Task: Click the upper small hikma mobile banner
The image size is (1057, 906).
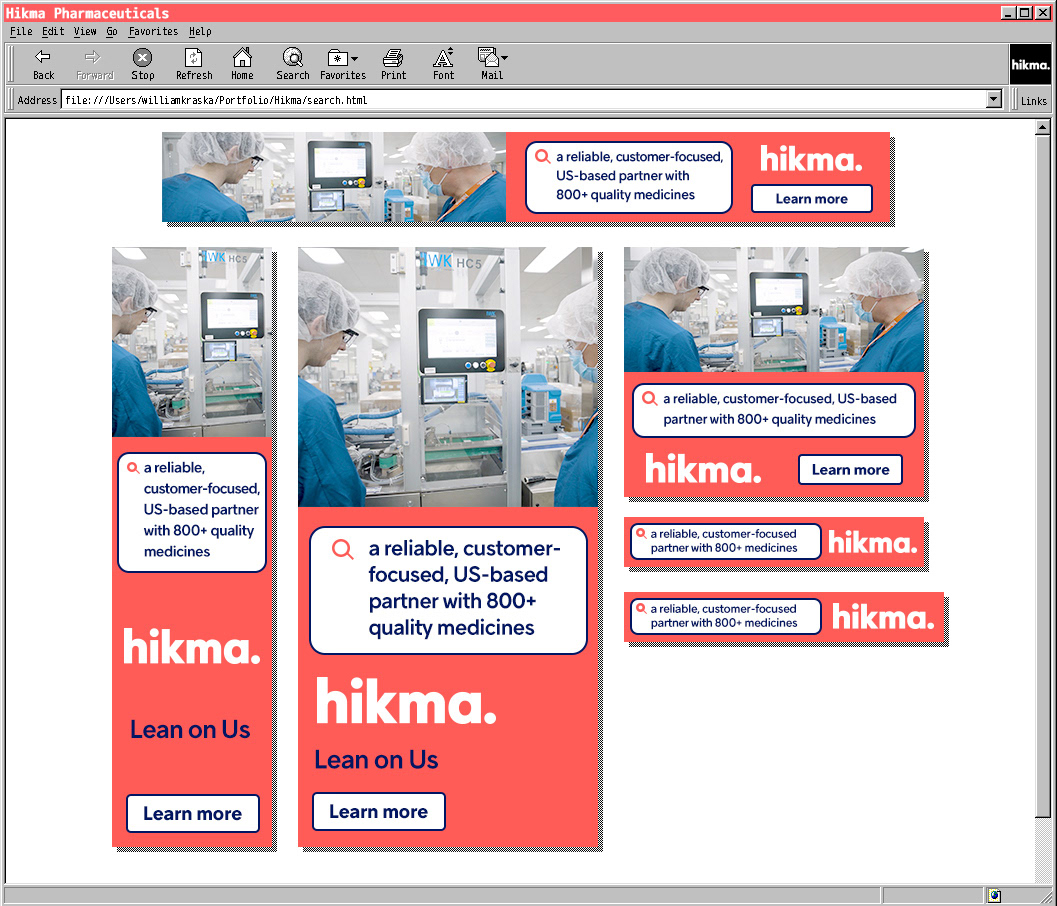Action: [x=773, y=542]
